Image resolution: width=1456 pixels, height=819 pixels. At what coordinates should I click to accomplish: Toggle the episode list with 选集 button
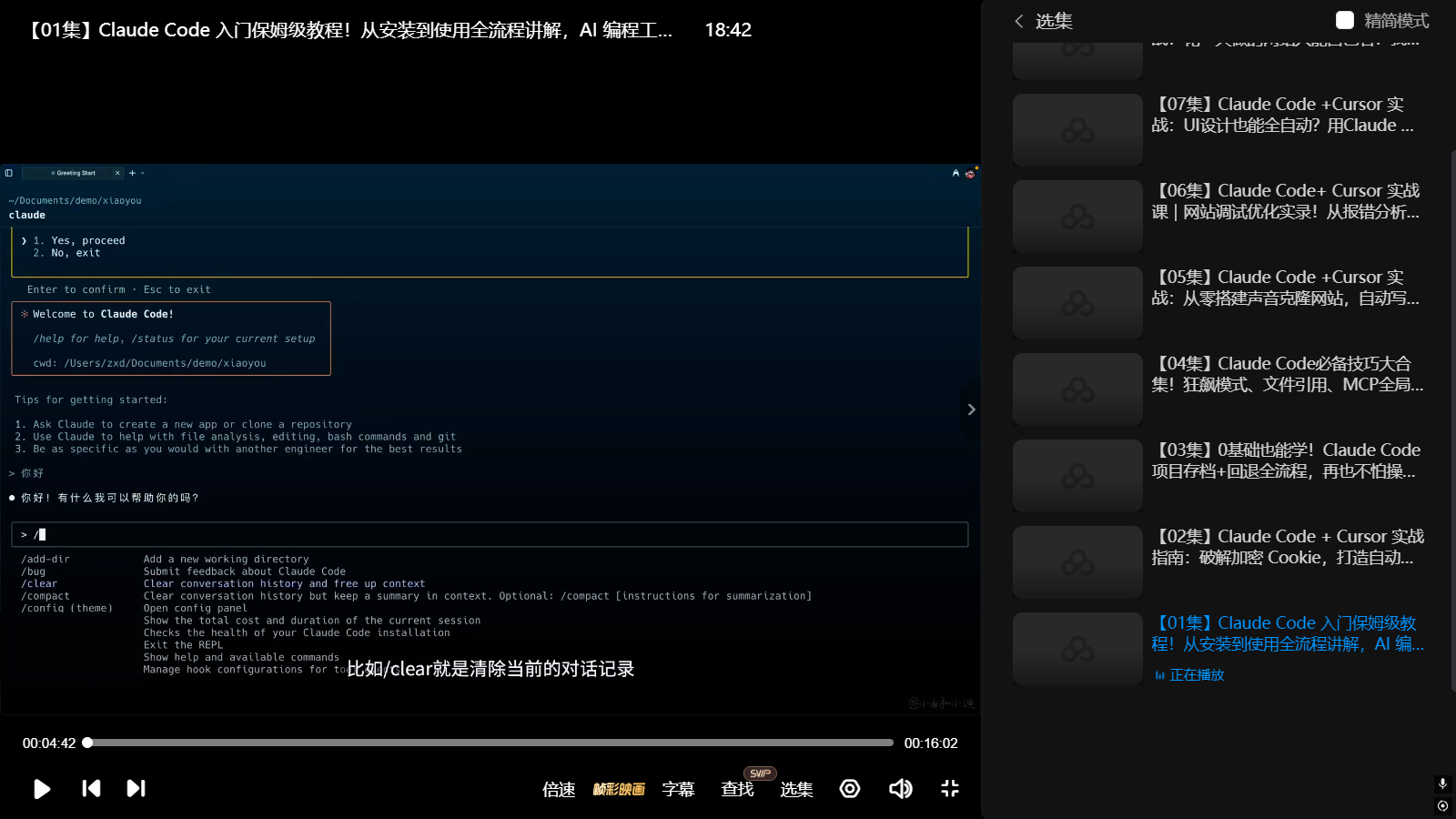pos(796,789)
